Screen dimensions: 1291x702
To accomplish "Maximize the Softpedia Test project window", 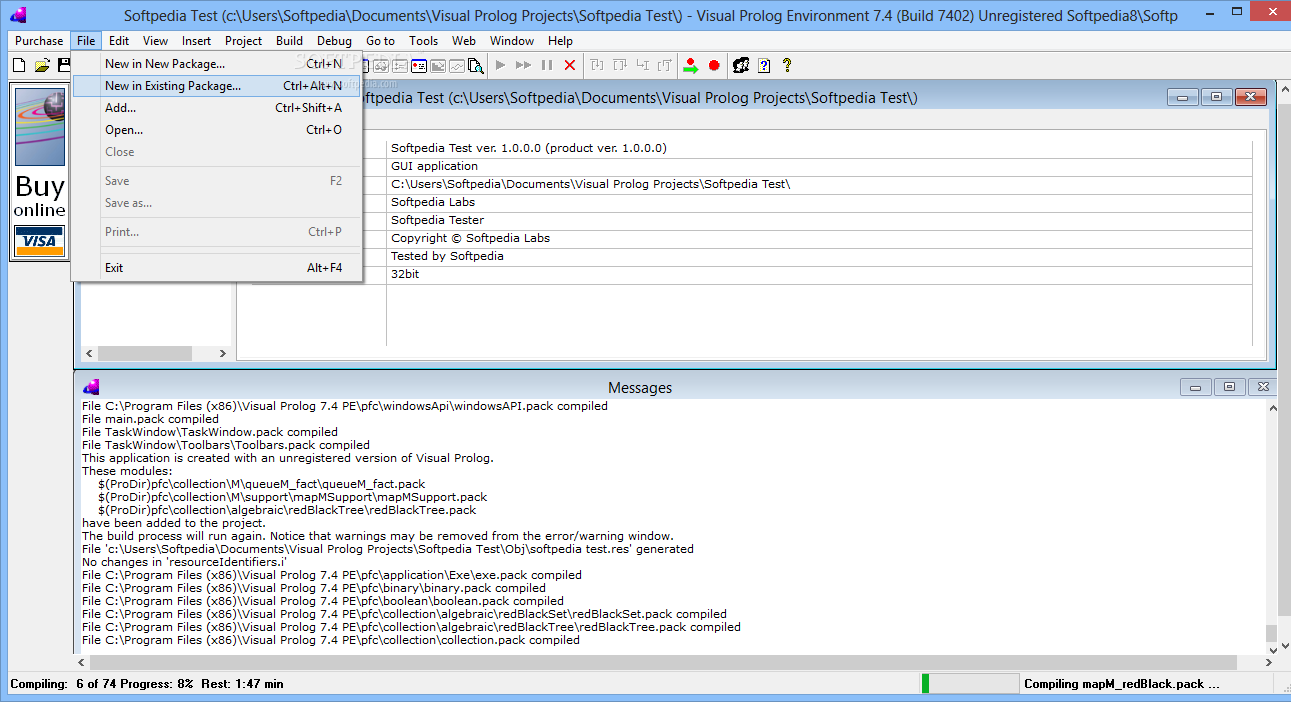I will tap(1216, 97).
